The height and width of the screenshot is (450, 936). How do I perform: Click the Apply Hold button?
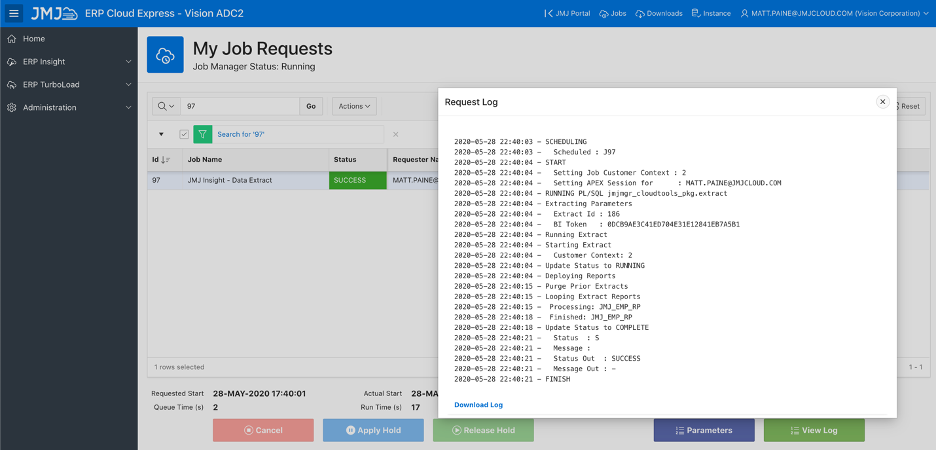point(373,430)
